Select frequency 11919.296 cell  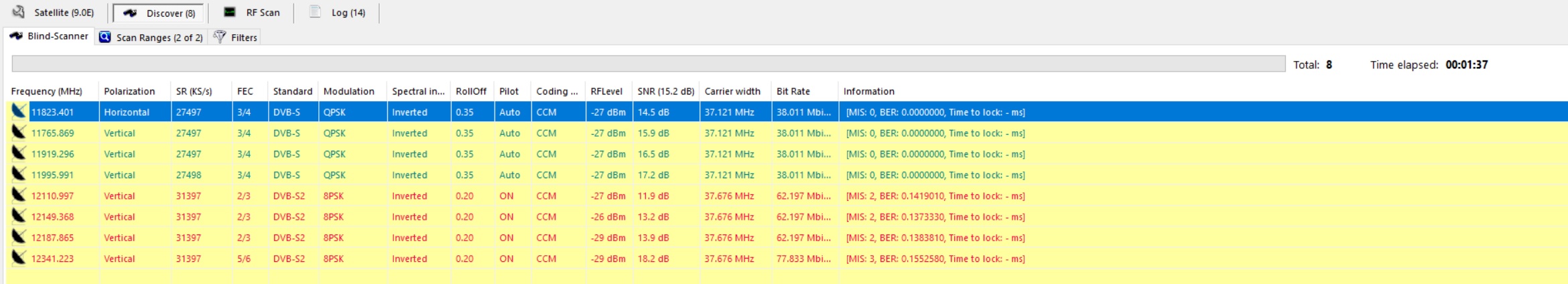pos(52,154)
